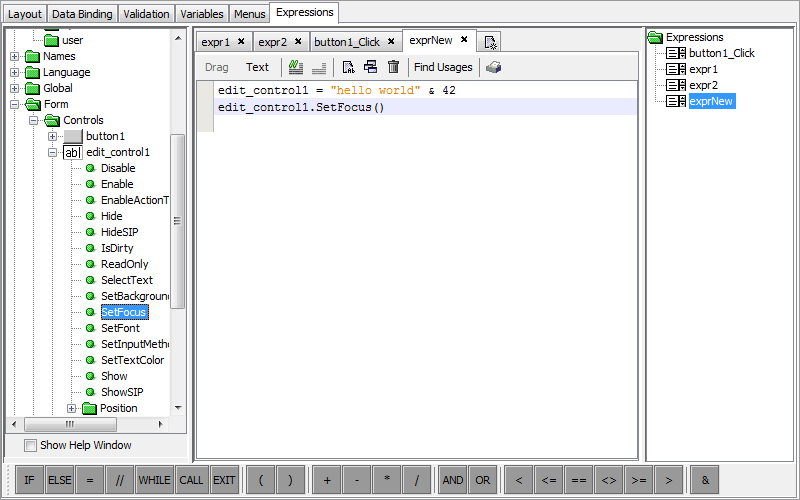Viewport: 800px width, 500px height.
Task: Collapse the edit_control1 tree node
Action: click(53, 152)
